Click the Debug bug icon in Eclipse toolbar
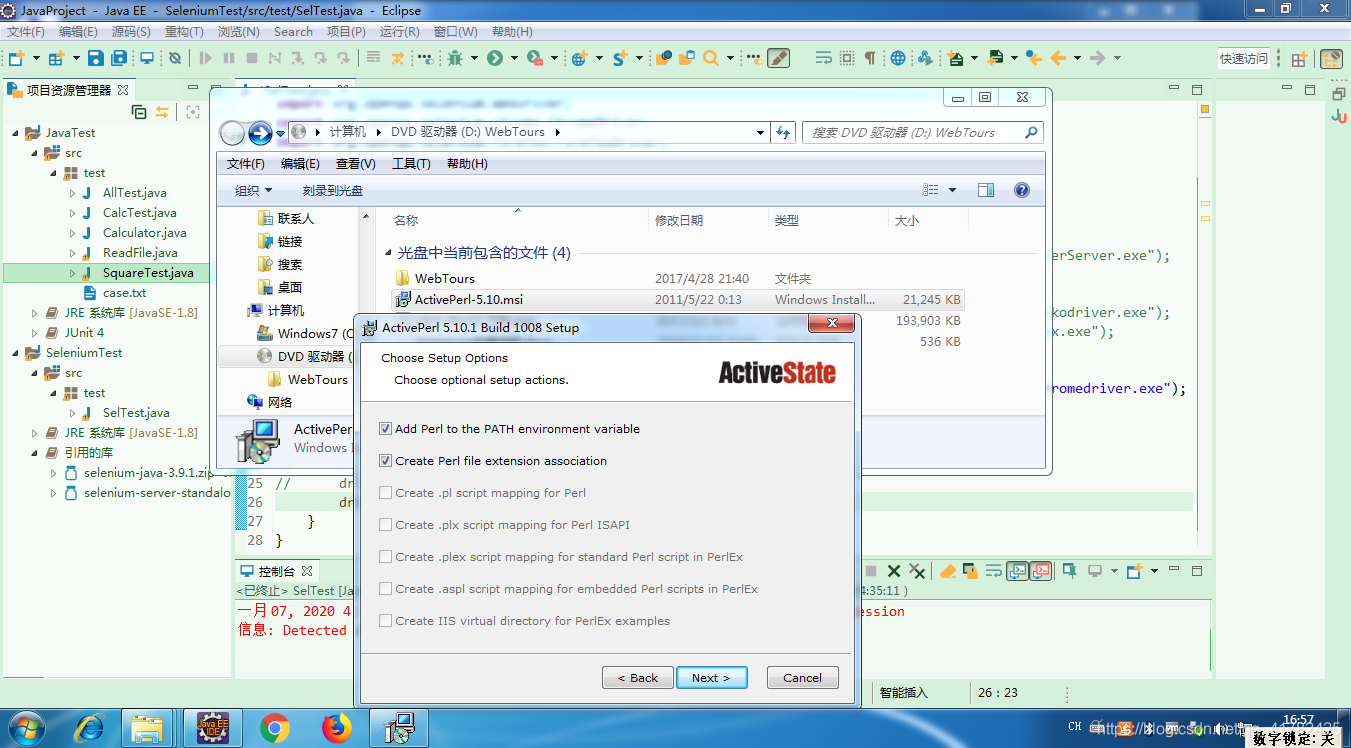The width and height of the screenshot is (1351, 748). (x=455, y=58)
